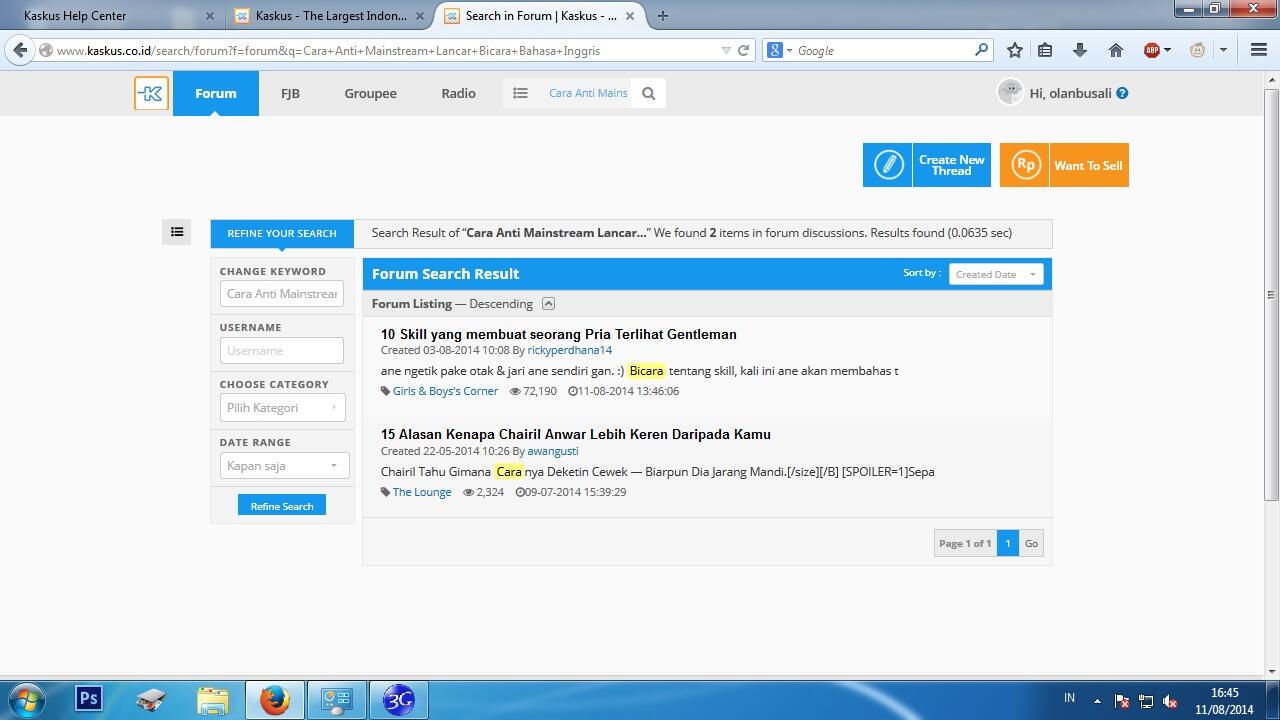The image size is (1280, 720).
Task: Open user profile awangusti
Action: click(x=552, y=451)
